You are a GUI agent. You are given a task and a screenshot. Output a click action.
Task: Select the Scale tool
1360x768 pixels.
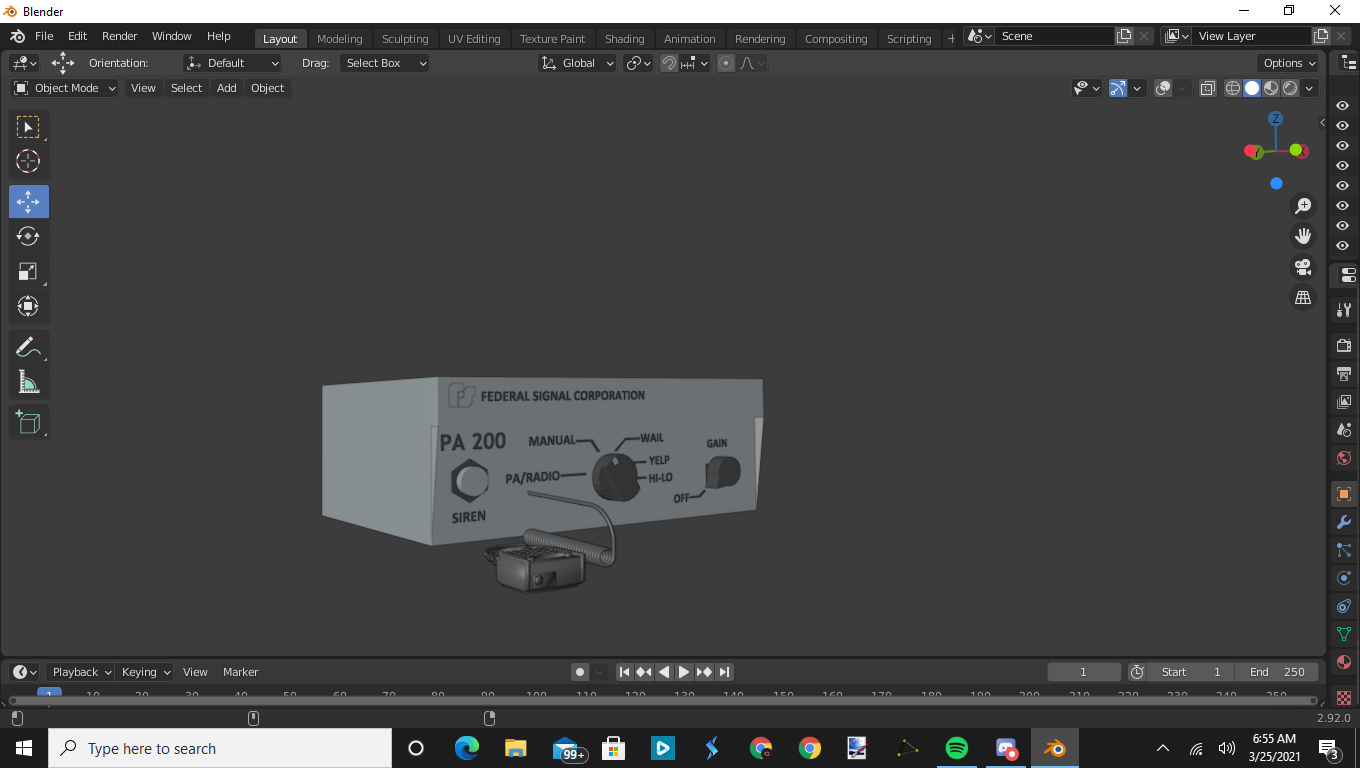click(x=28, y=271)
